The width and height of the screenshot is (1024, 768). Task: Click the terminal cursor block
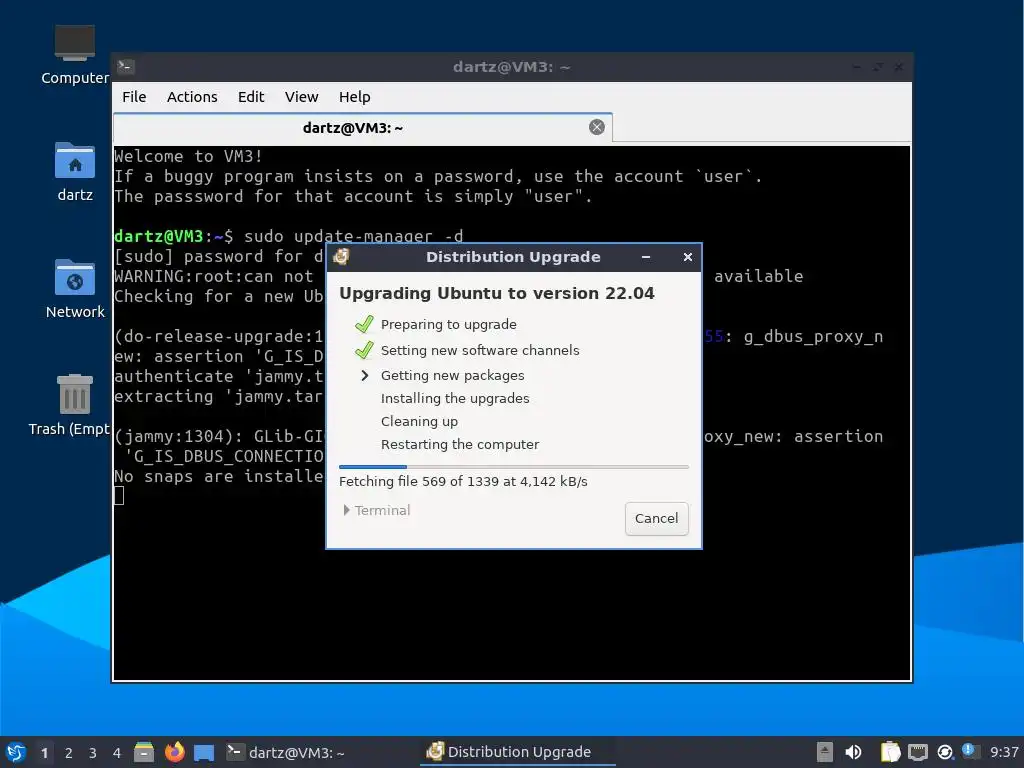119,496
